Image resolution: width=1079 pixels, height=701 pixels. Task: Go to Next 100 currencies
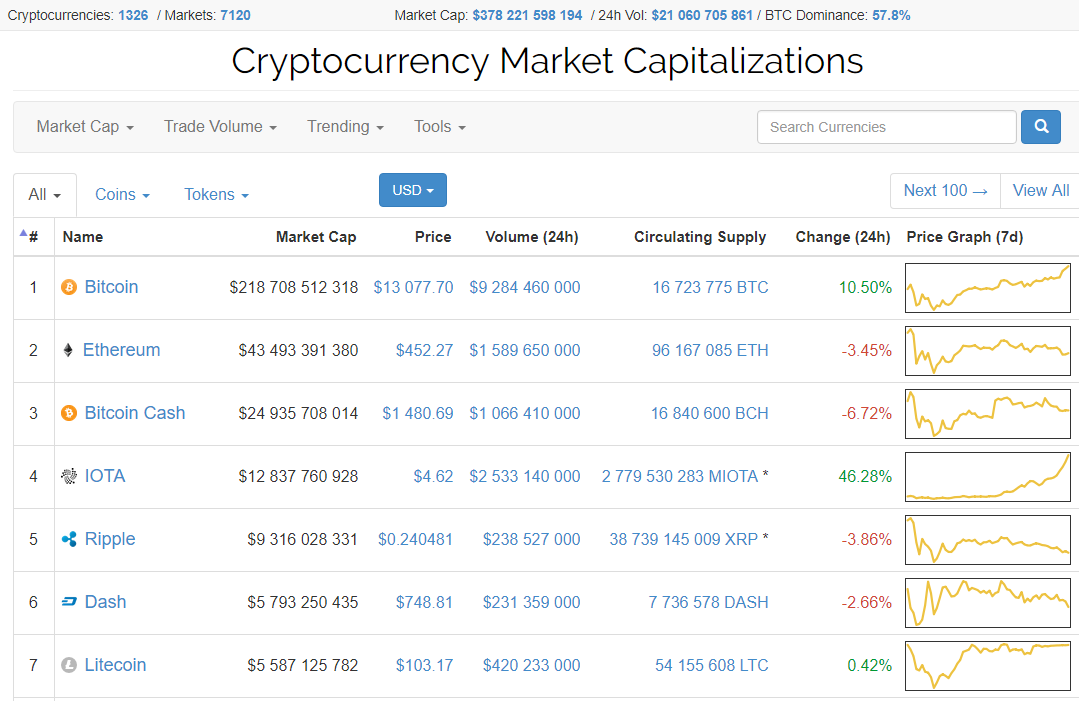945,191
